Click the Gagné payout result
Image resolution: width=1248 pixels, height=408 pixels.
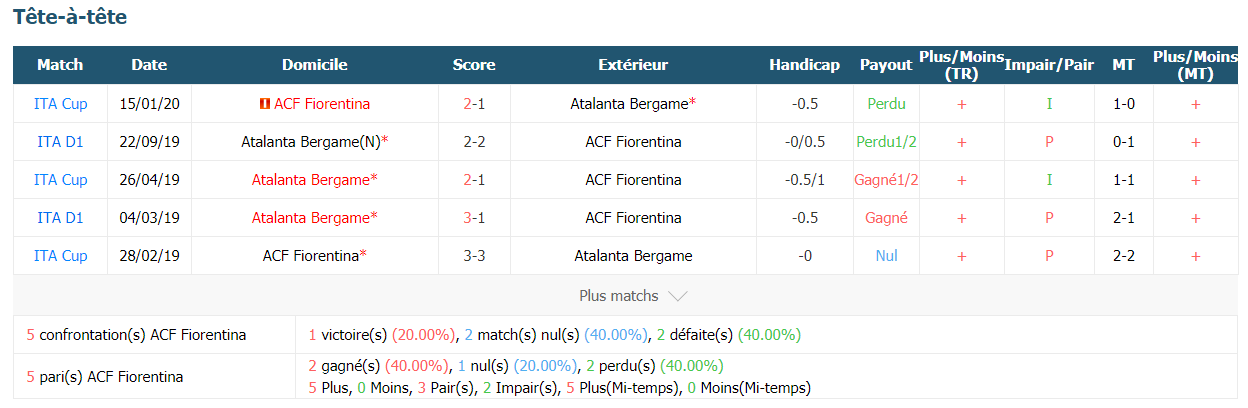coord(886,218)
